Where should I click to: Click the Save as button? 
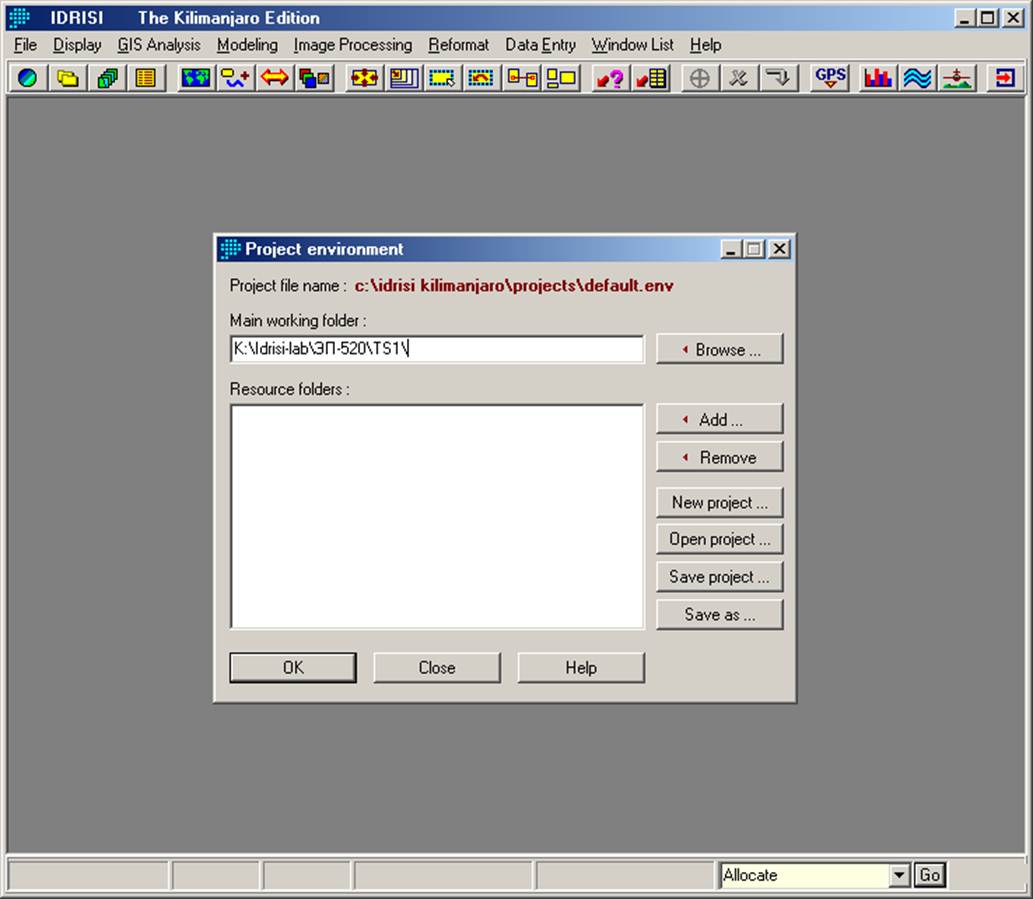pyautogui.click(x=719, y=614)
